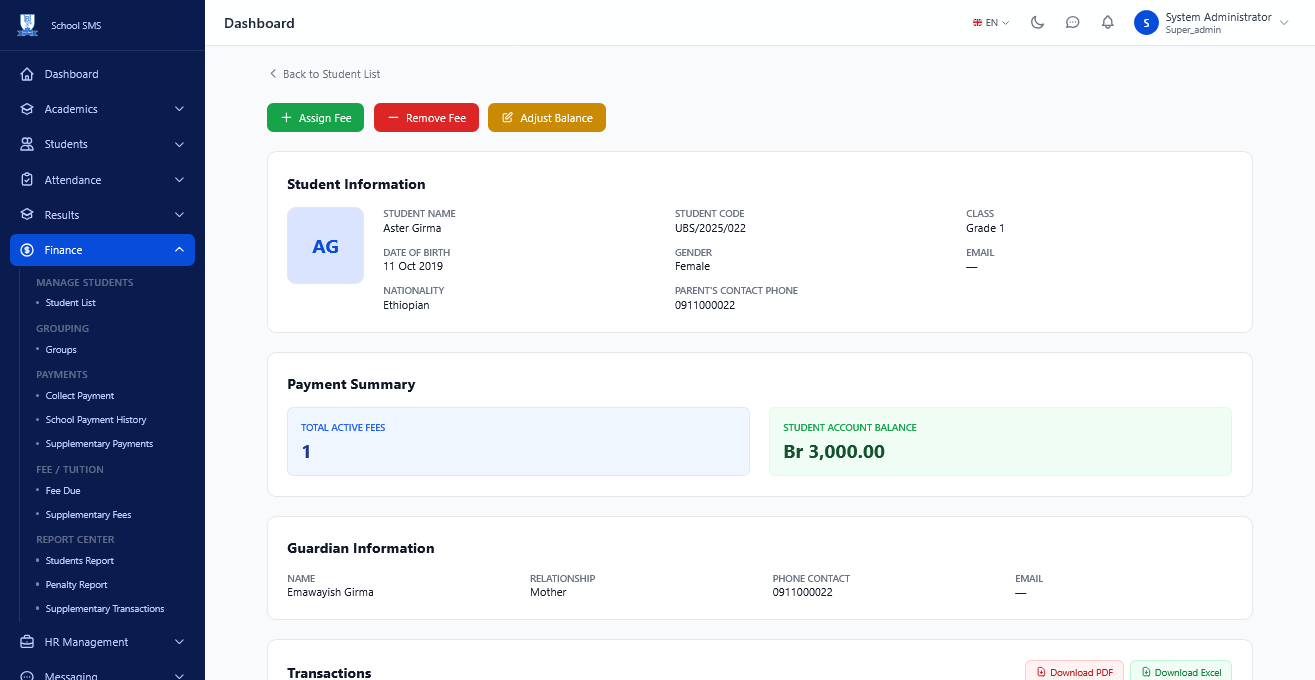Click the AG student avatar thumbnail
This screenshot has height=680, width=1315.
pyautogui.click(x=325, y=246)
